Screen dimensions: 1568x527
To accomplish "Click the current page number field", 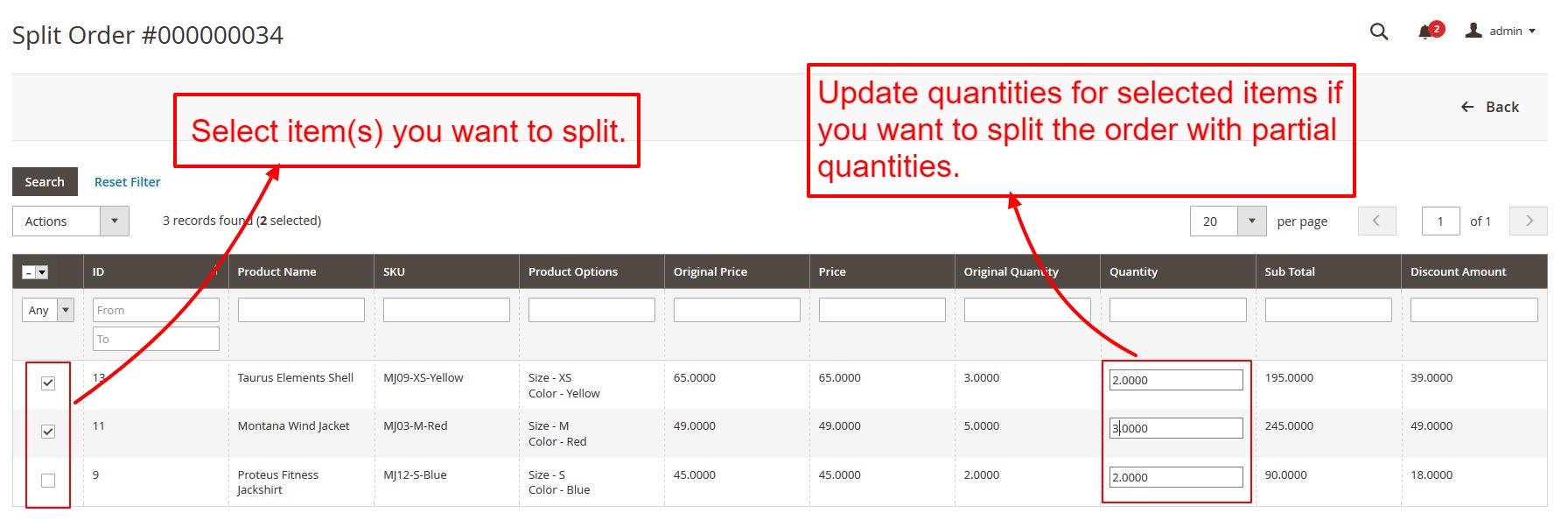I will point(1440,221).
